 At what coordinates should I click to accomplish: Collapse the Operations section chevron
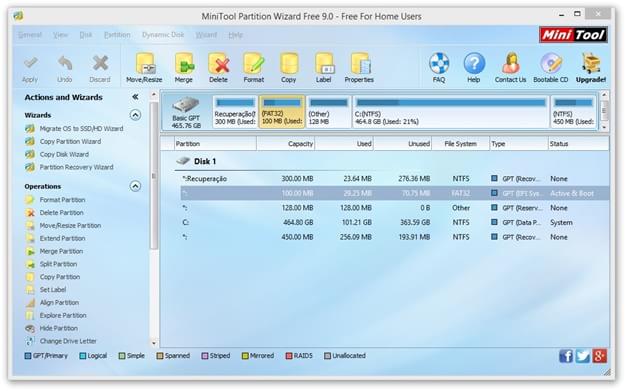[135, 186]
